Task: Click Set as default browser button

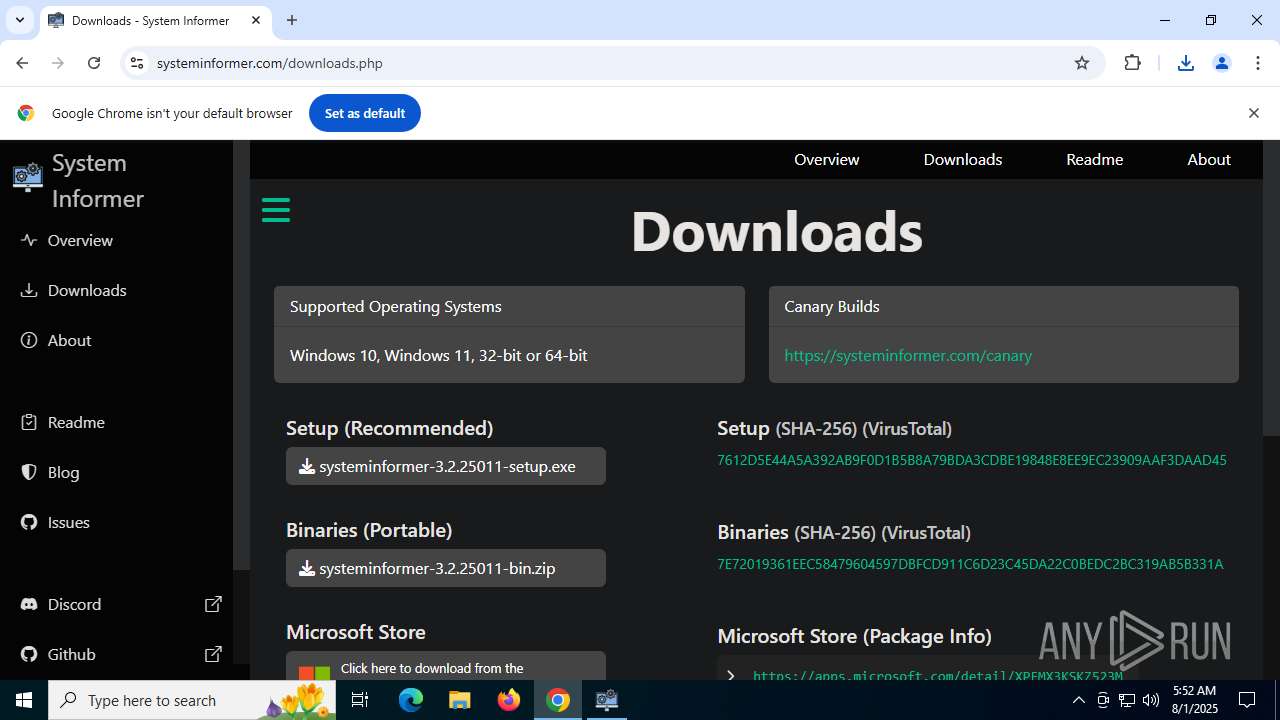Action: pos(365,113)
